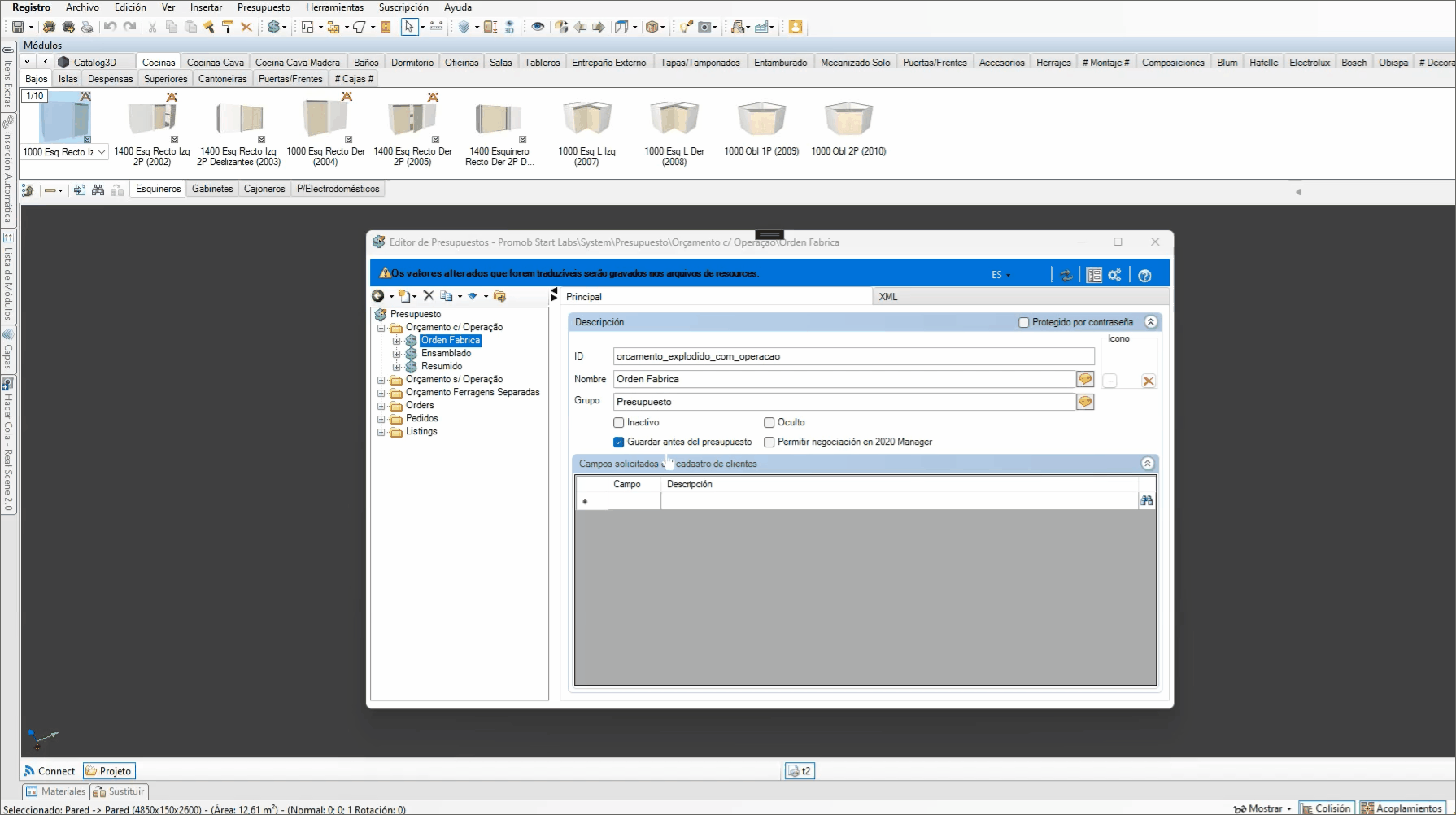Collapse the Campos solicitados section

(1147, 464)
